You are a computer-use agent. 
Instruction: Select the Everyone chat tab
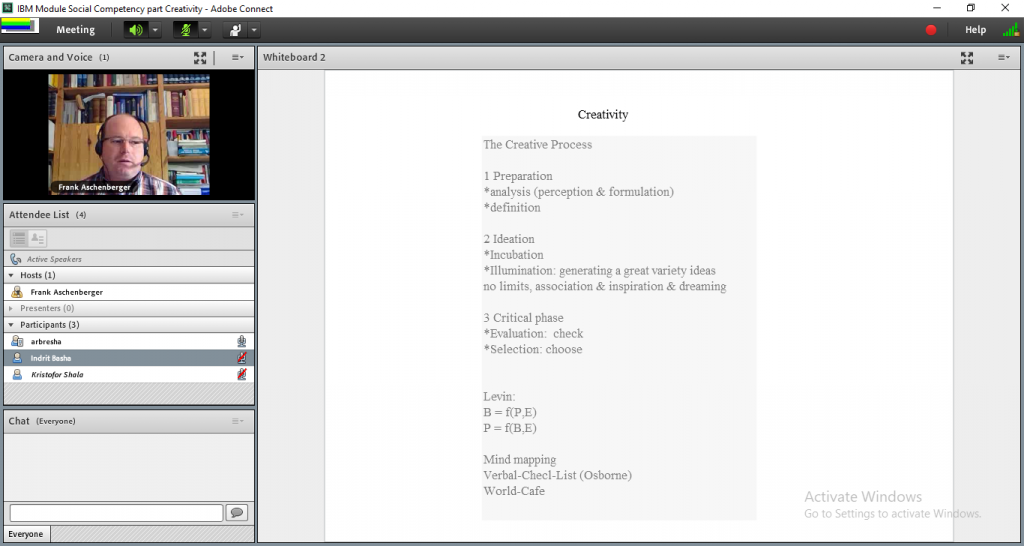pos(26,534)
